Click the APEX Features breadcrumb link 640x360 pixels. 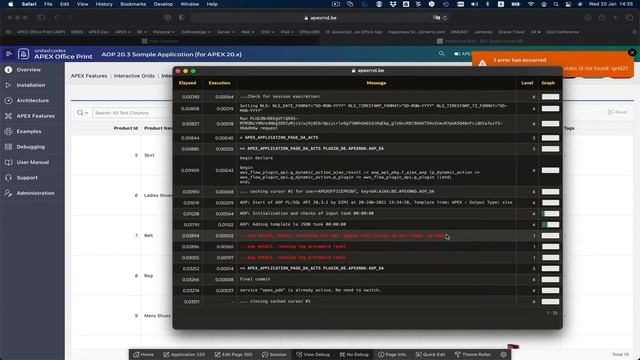coord(89,76)
